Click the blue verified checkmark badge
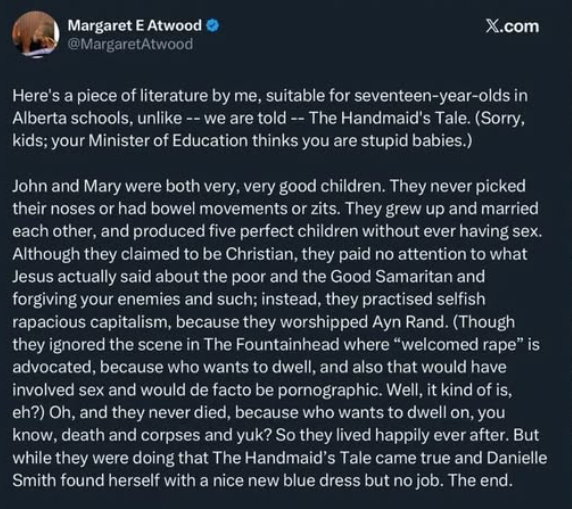Screen dimensions: 572x509 coord(213,26)
